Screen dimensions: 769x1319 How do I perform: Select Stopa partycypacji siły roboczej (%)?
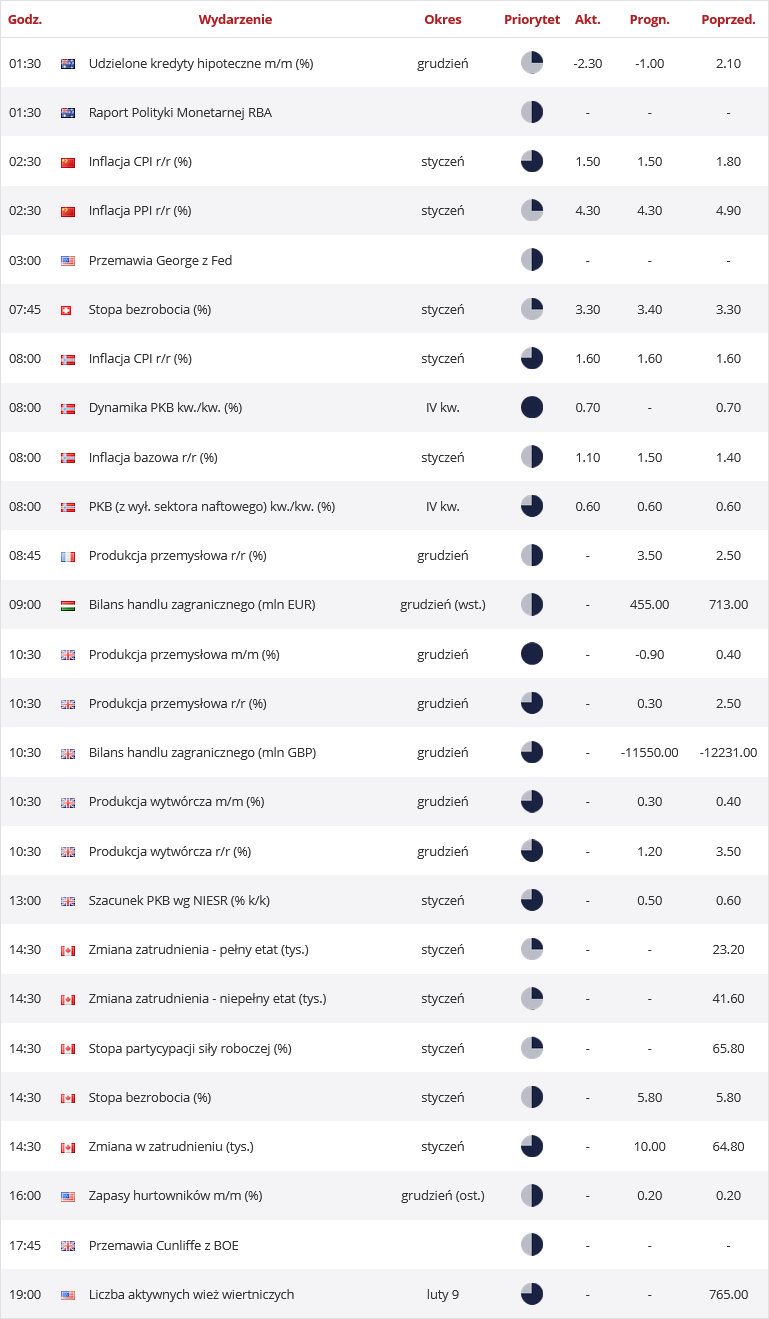coord(190,1048)
